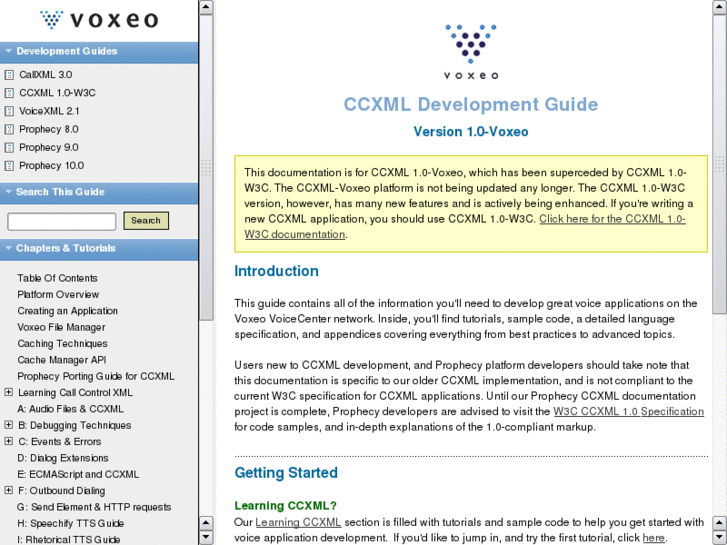The width and height of the screenshot is (727, 545).
Task: Expand the Learning Call Control XML node
Action: coord(8,392)
